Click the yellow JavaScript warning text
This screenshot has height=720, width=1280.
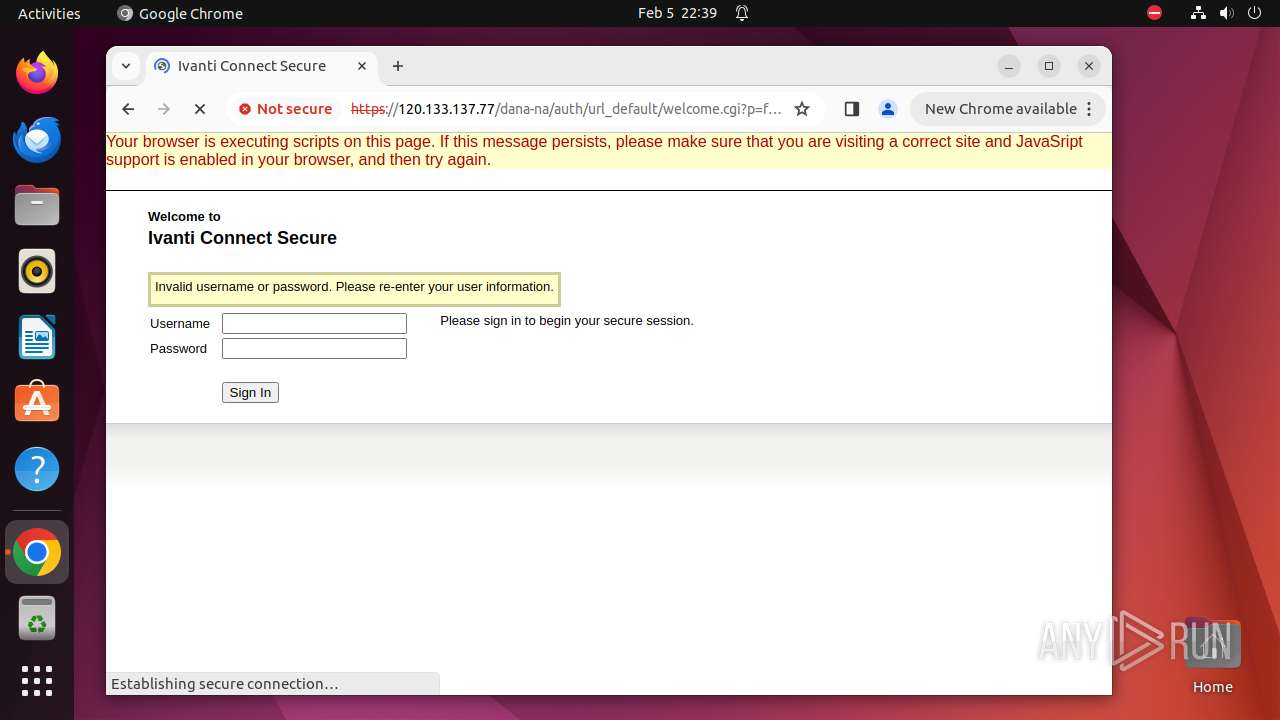(594, 151)
